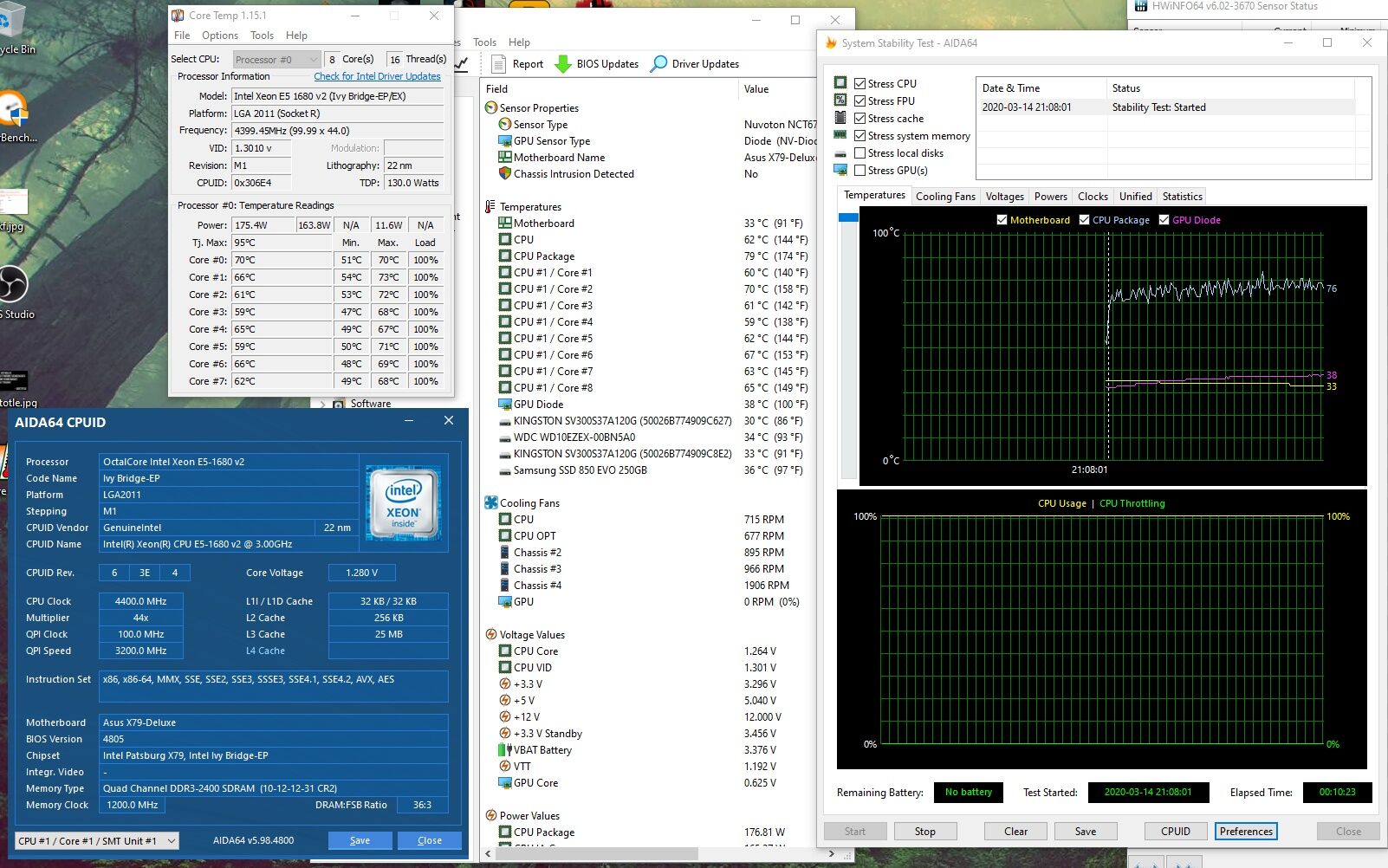Switch to the Cooling Fans tab
The image size is (1388, 868).
[x=945, y=197]
